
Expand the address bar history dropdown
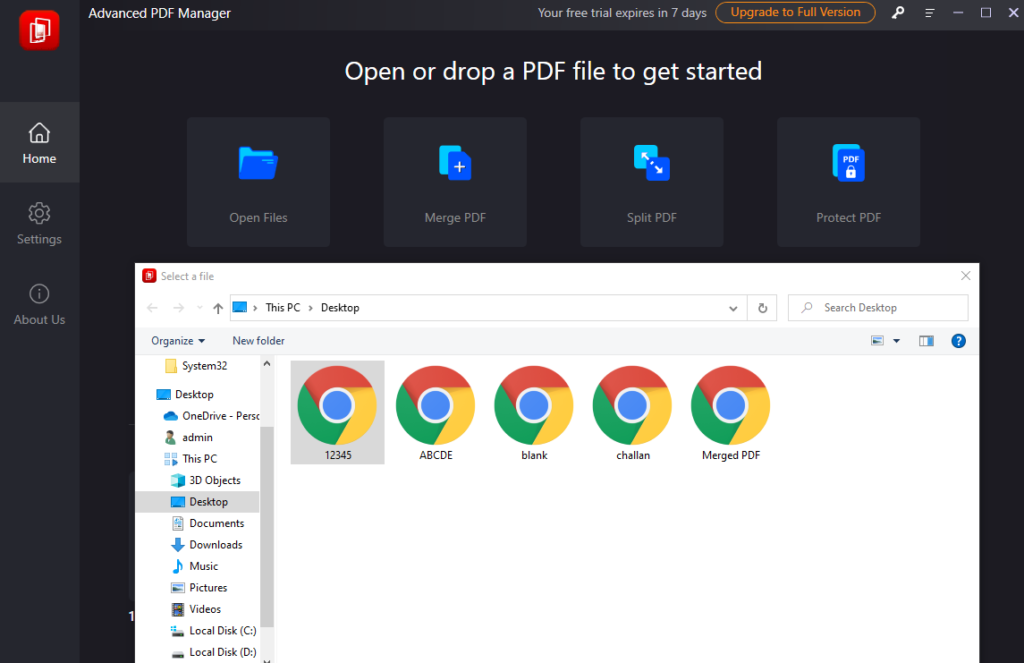(x=733, y=308)
